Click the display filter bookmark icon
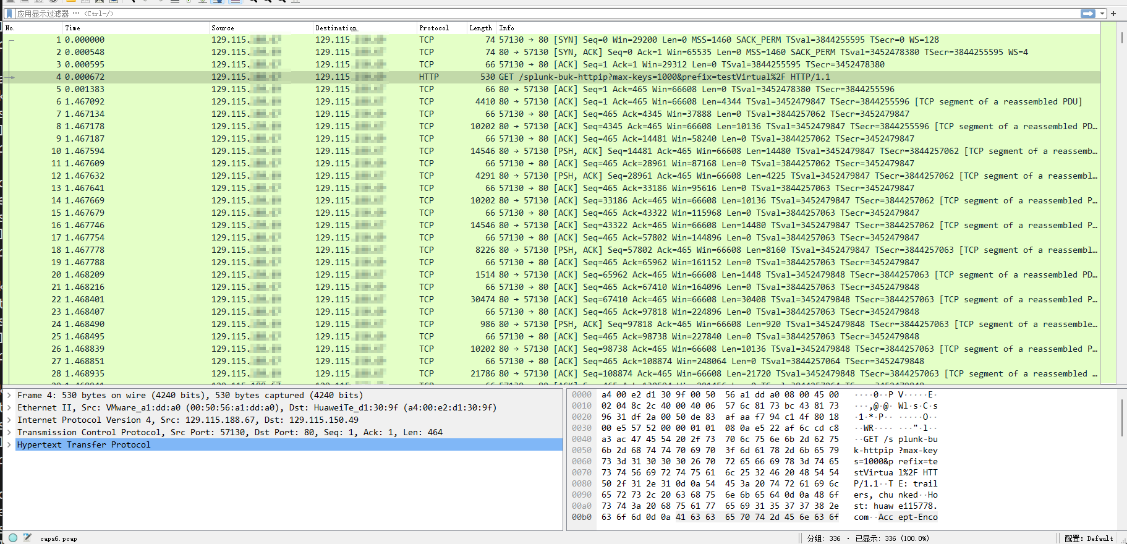The height and width of the screenshot is (544, 1127). pos(8,14)
